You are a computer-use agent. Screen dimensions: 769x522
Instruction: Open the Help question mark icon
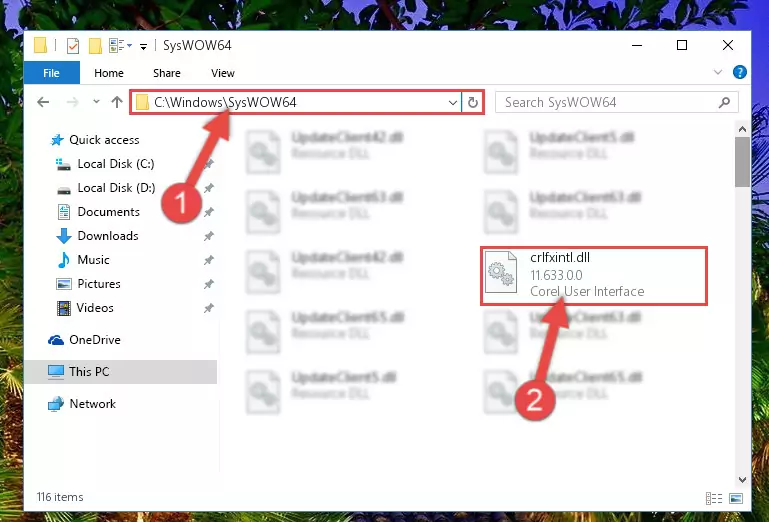click(739, 72)
